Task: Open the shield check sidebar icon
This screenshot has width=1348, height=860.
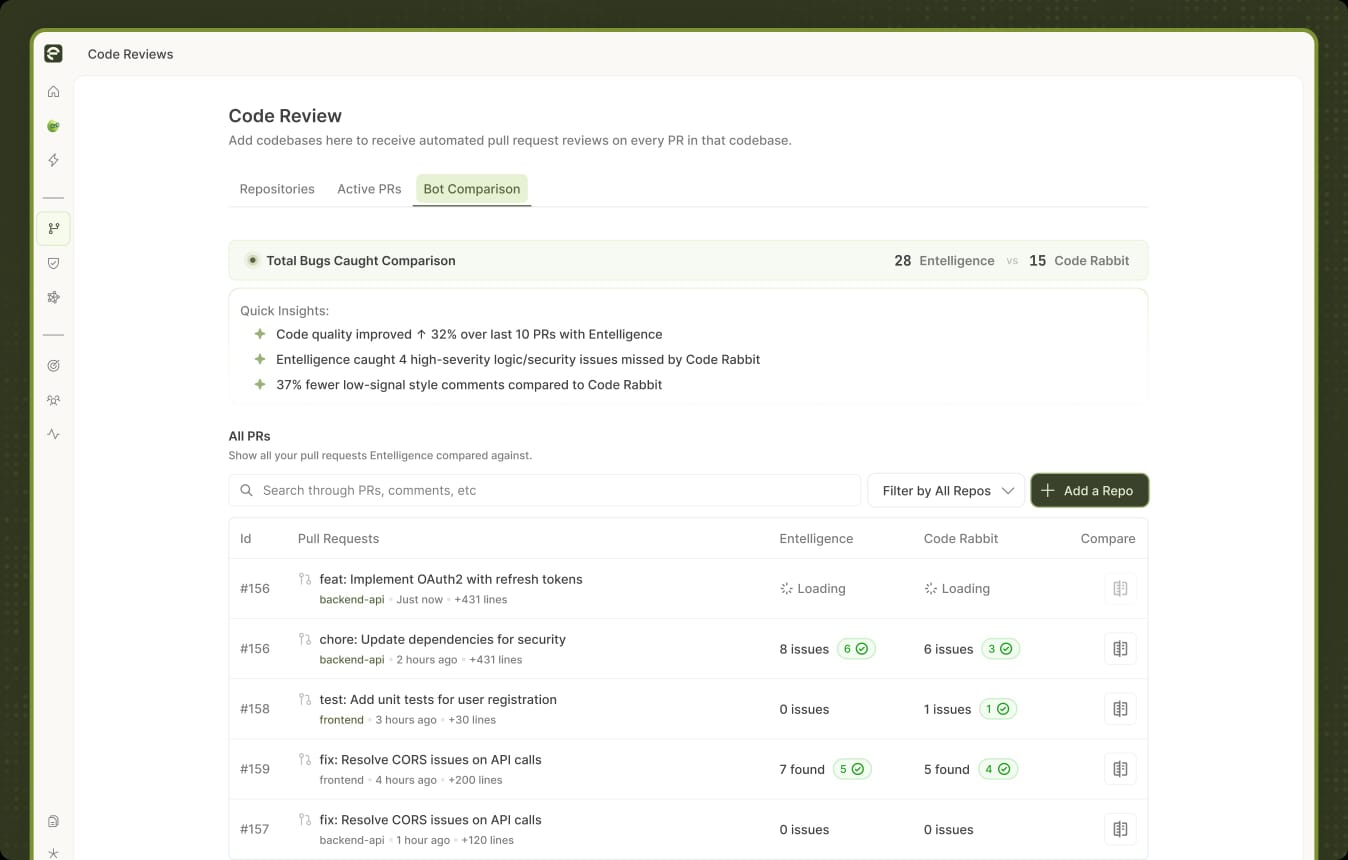Action: pyautogui.click(x=54, y=263)
